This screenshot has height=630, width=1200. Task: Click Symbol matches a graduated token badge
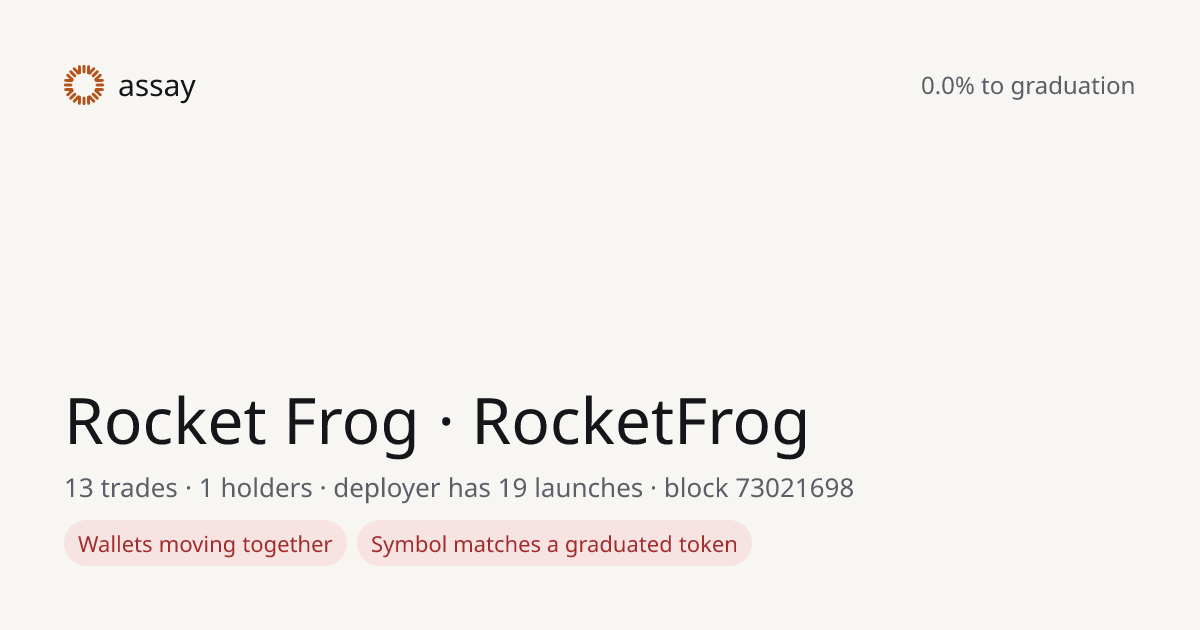click(554, 544)
